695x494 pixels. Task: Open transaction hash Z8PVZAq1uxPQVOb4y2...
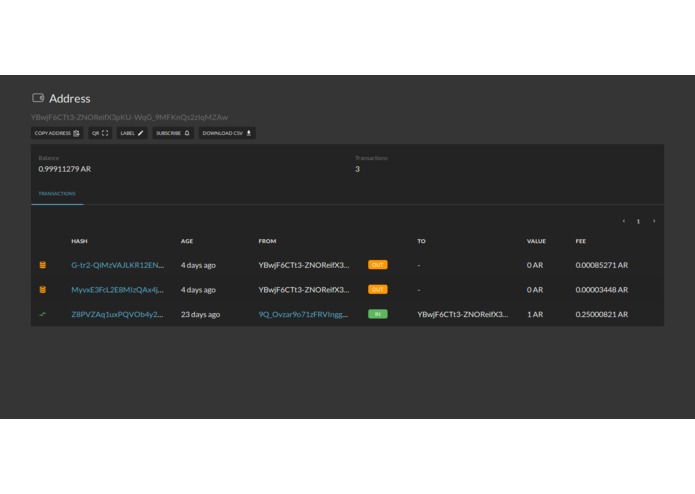[x=117, y=314]
